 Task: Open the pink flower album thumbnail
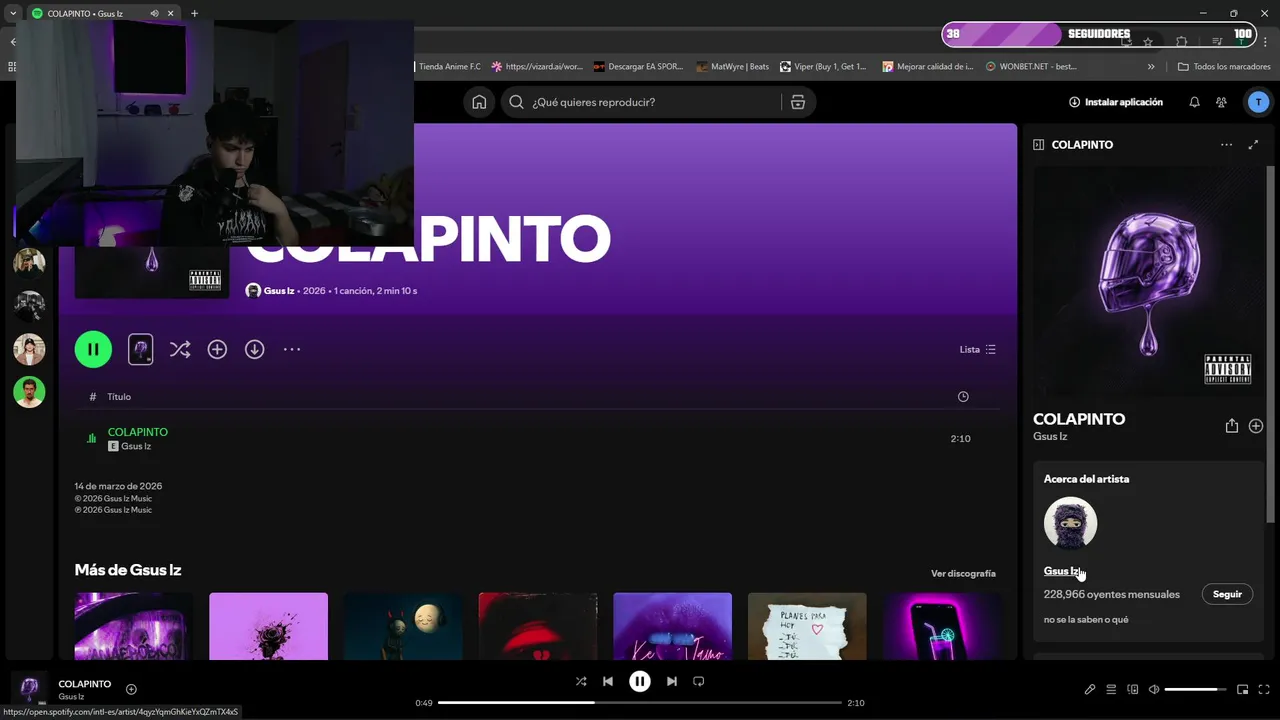point(268,626)
